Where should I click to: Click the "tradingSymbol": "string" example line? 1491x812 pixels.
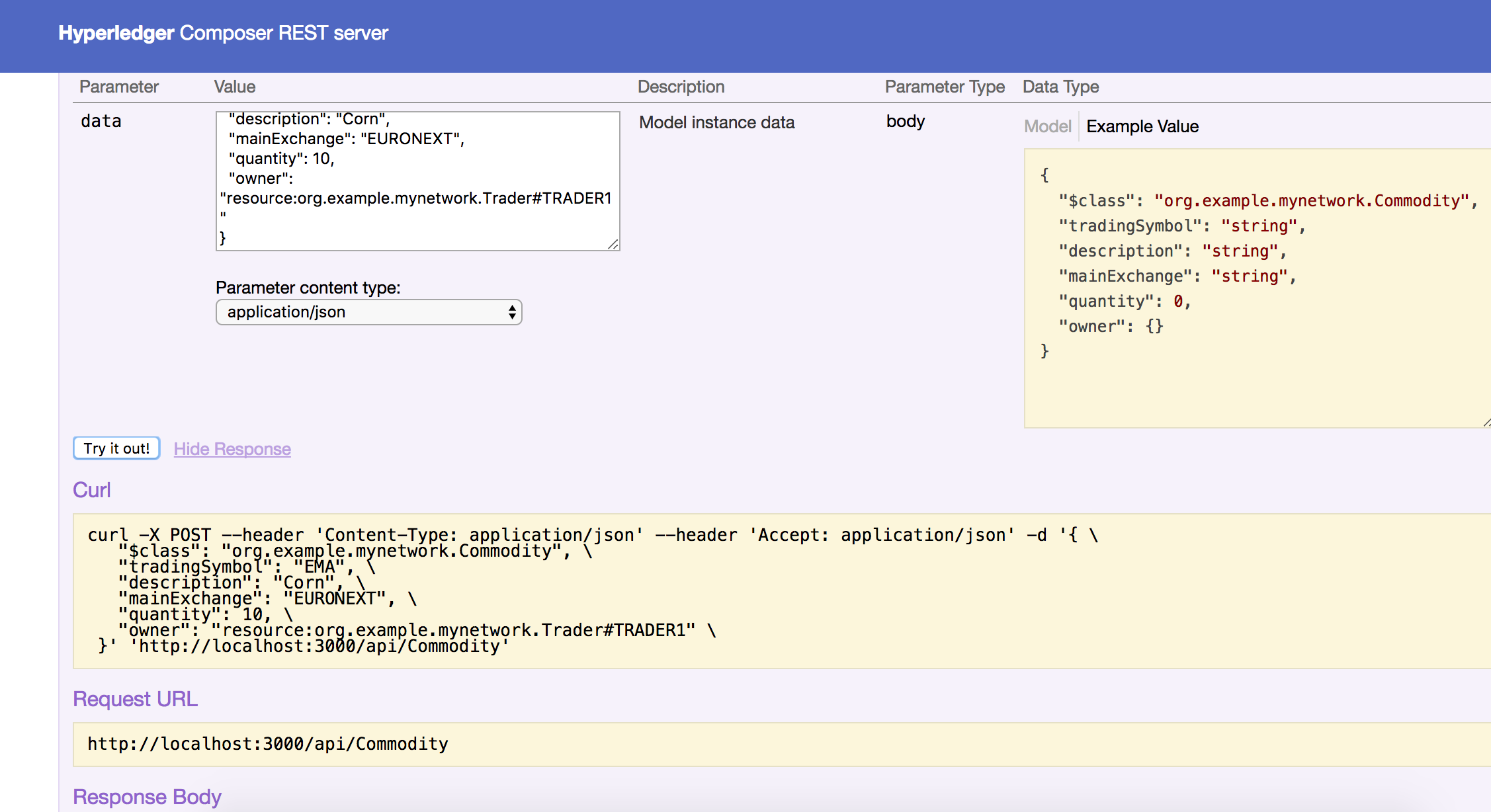pyautogui.click(x=1182, y=226)
